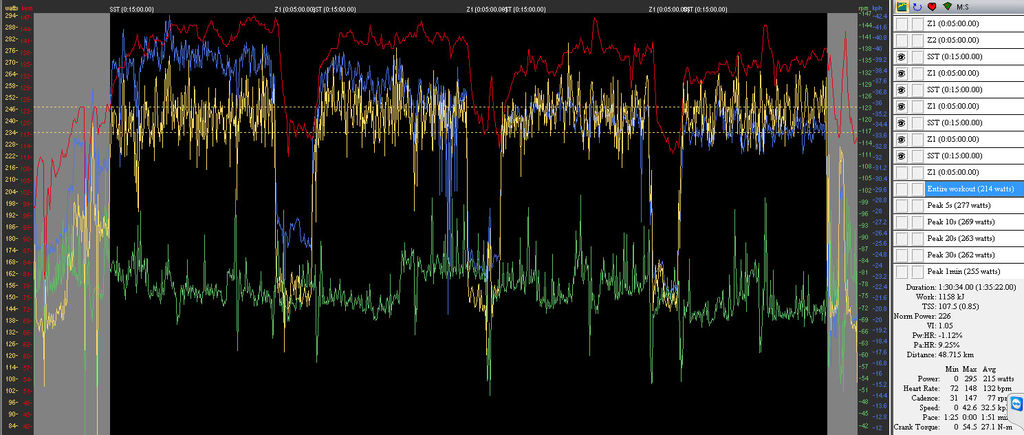Select the Z2 (0:05:00.00) range

tap(960, 40)
